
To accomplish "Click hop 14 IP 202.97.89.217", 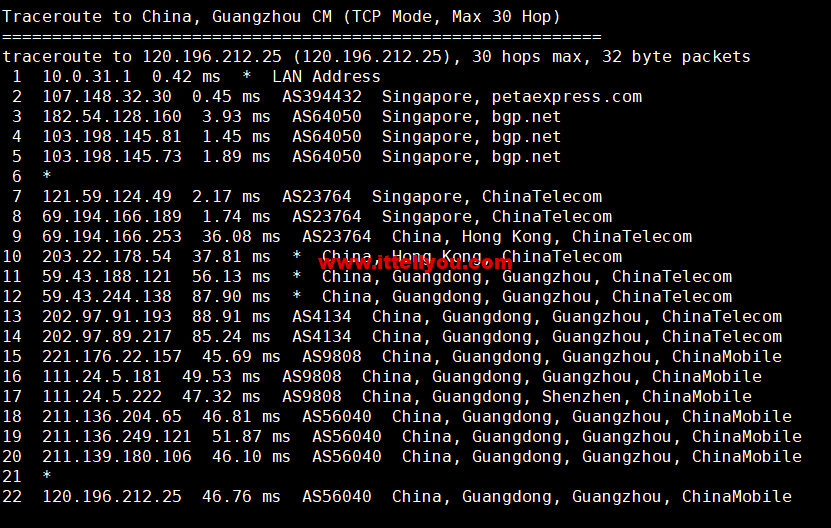I will (x=107, y=337).
